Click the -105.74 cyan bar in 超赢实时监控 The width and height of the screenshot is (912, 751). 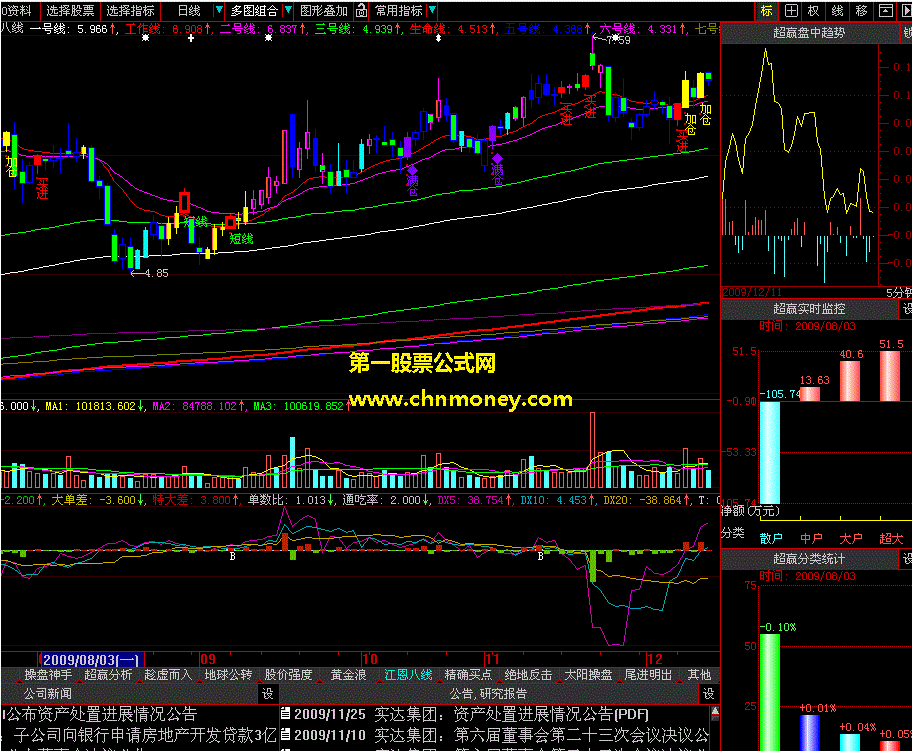coord(770,453)
